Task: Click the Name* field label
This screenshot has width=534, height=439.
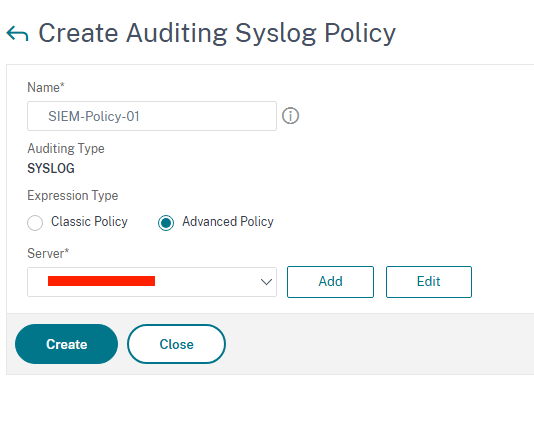Action: coord(46,88)
